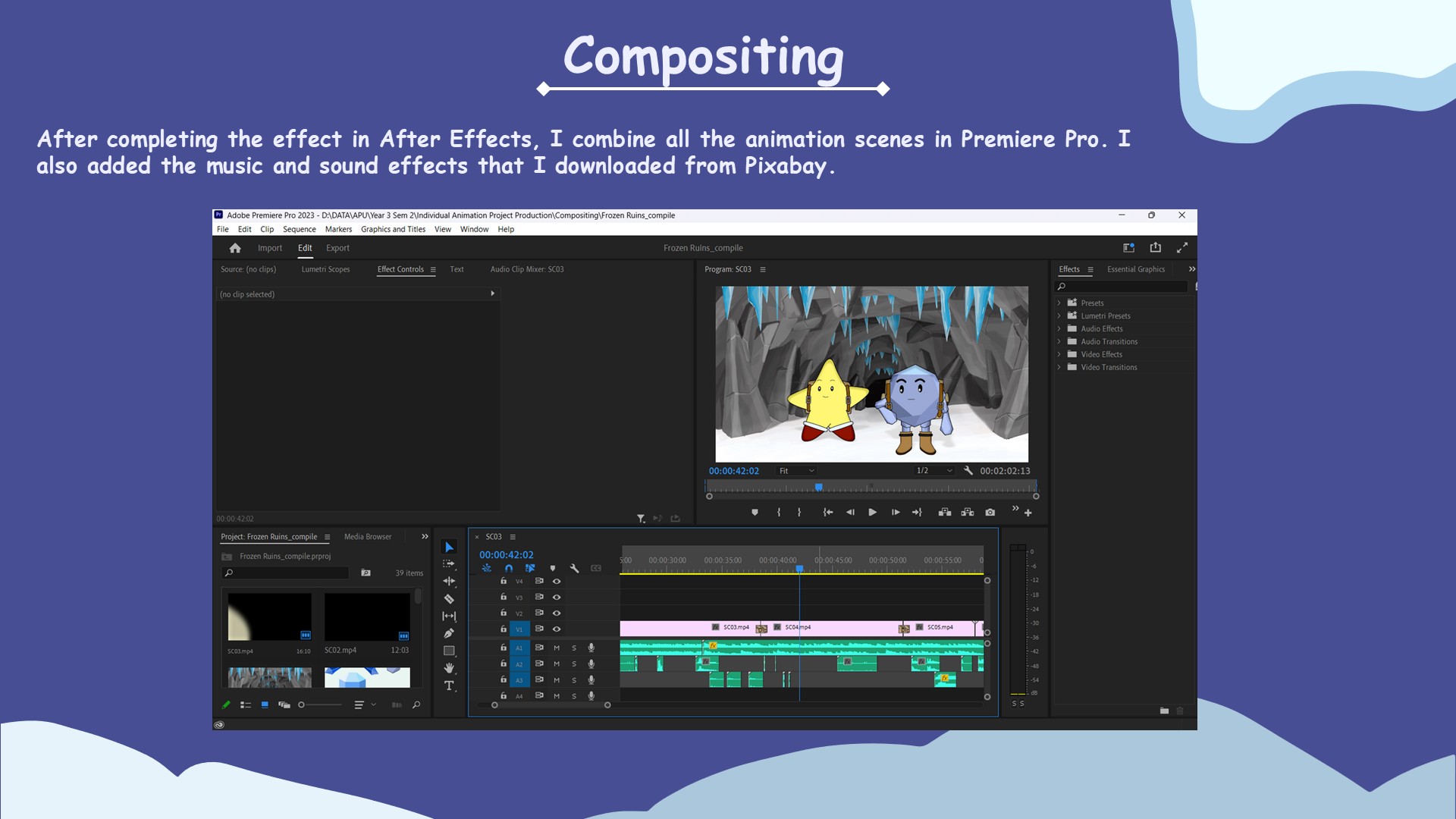This screenshot has height=819, width=1456.
Task: Open the Program monitor button editor plus
Action: [x=1028, y=513]
